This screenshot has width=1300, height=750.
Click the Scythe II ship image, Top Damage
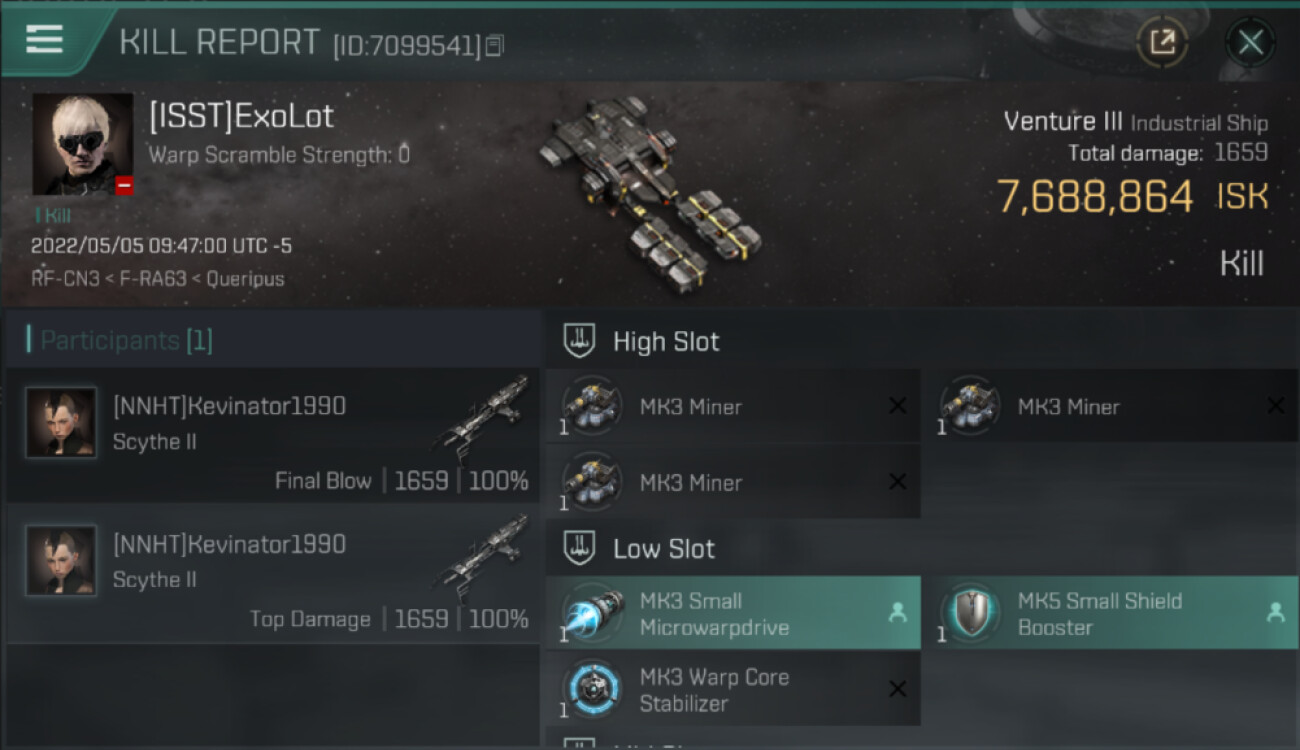tap(482, 556)
